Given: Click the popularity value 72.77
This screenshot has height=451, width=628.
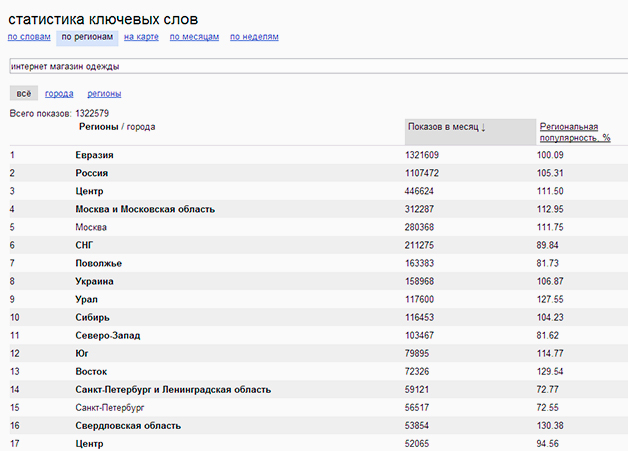Looking at the screenshot, I should pyautogui.click(x=548, y=389).
